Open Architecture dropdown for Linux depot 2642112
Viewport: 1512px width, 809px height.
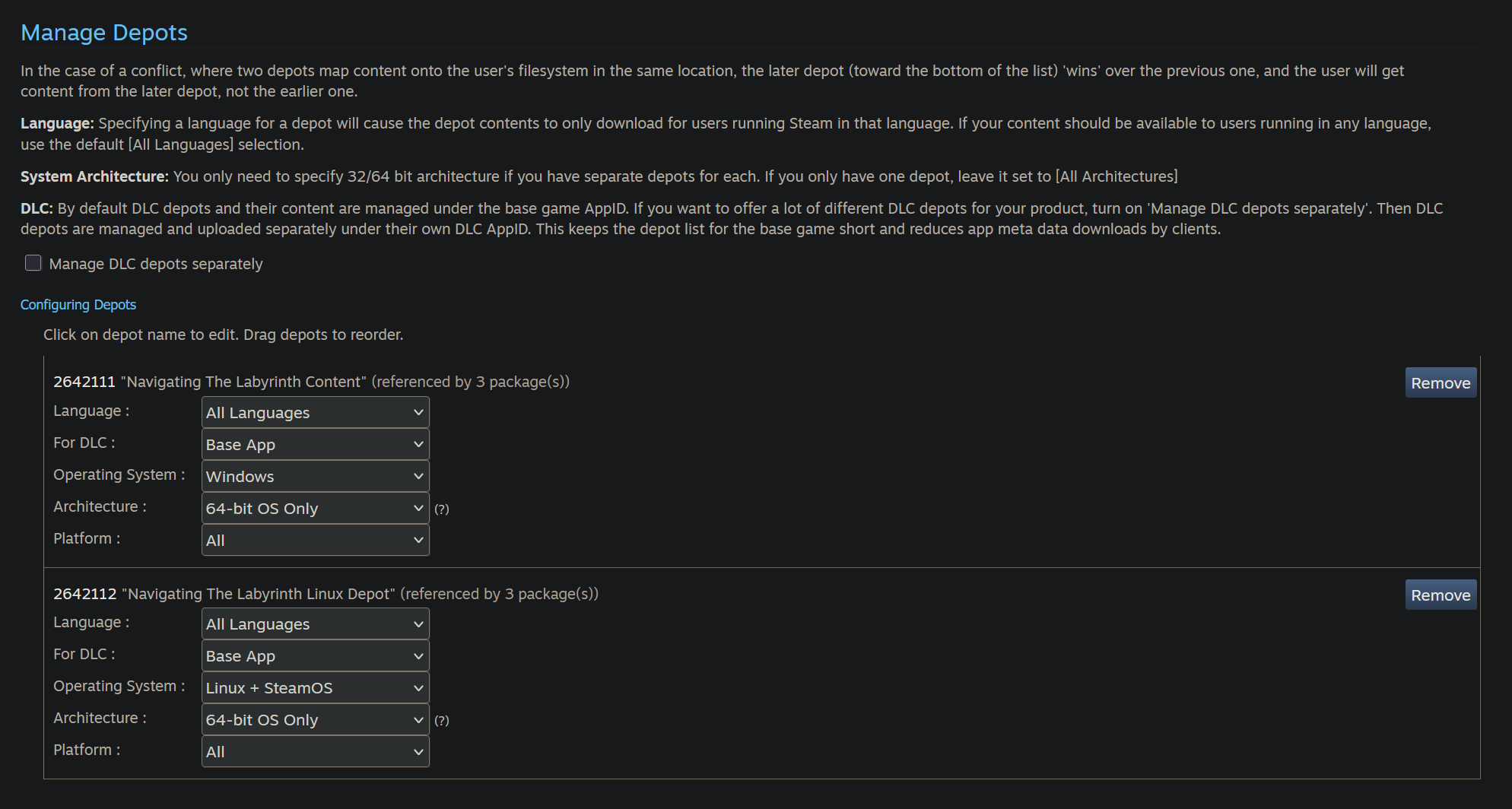click(x=315, y=720)
